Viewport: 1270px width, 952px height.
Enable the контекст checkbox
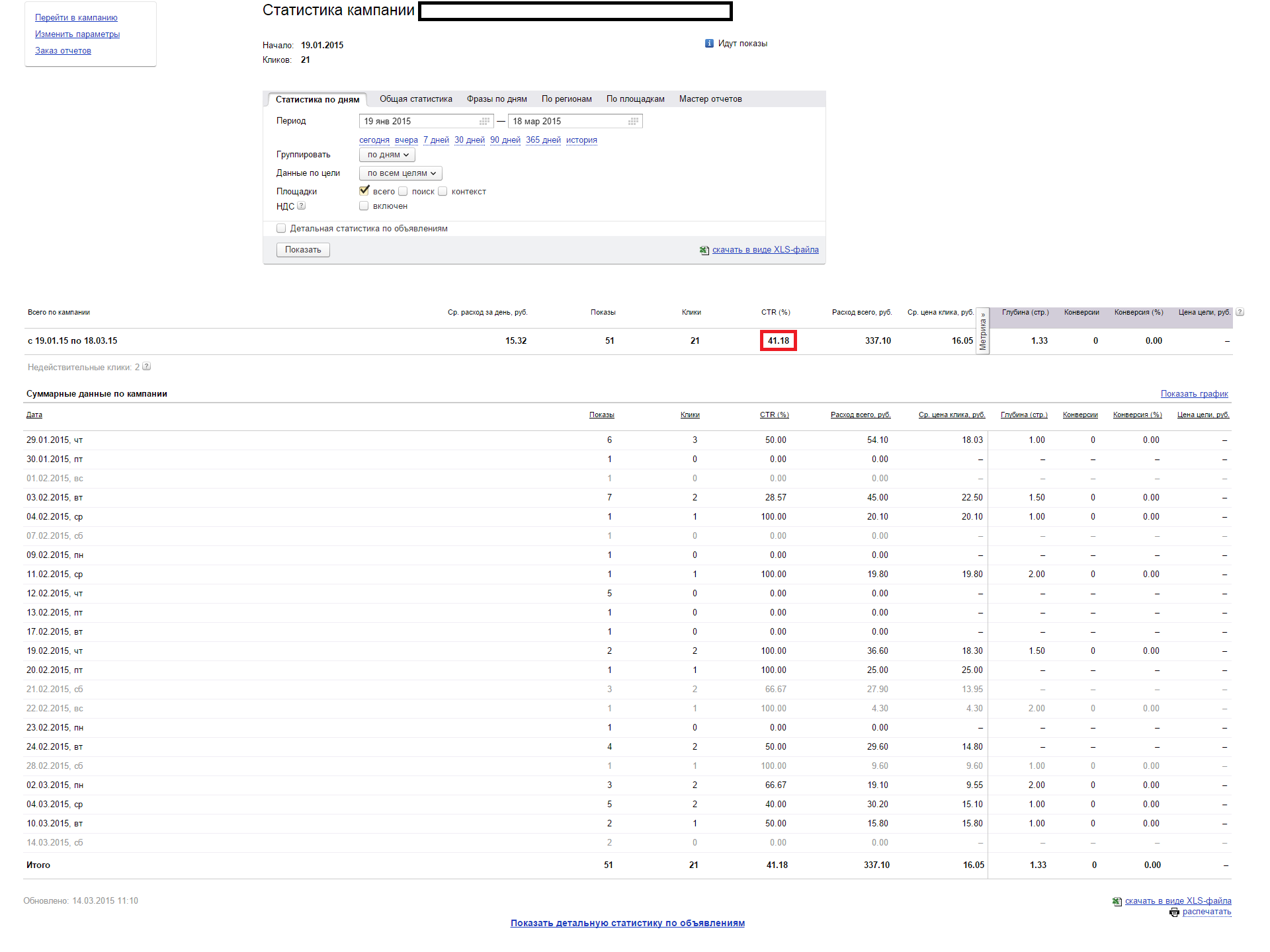(x=443, y=191)
